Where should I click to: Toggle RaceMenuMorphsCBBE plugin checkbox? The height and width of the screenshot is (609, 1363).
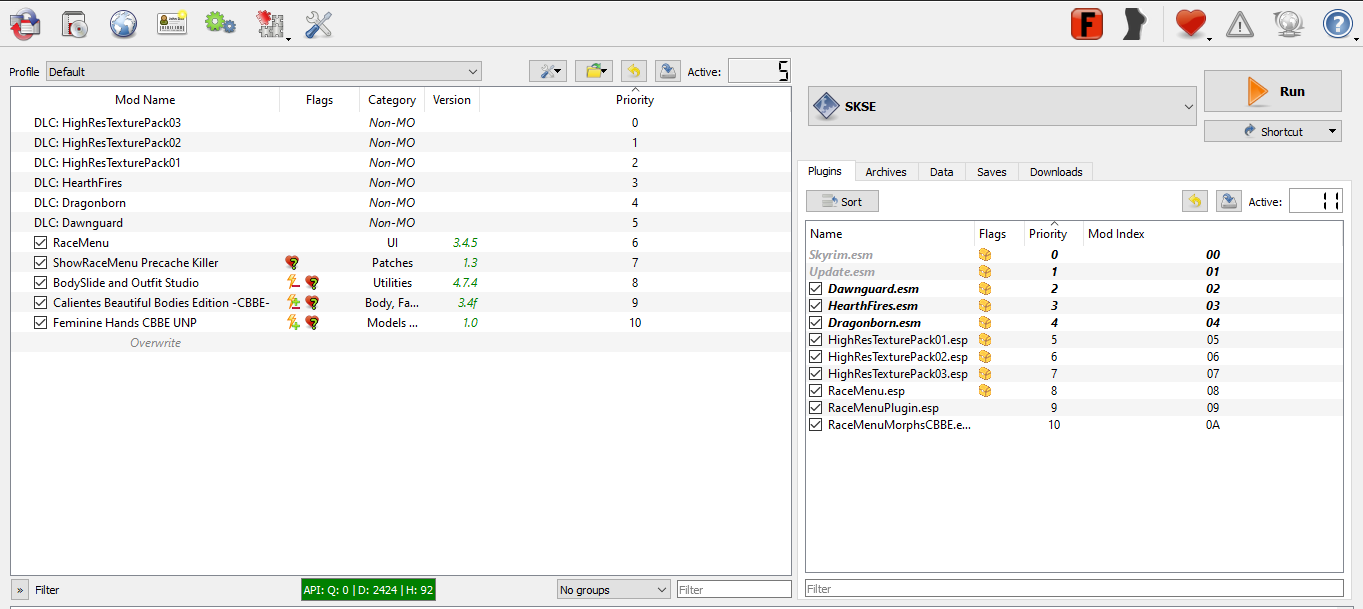(x=816, y=425)
